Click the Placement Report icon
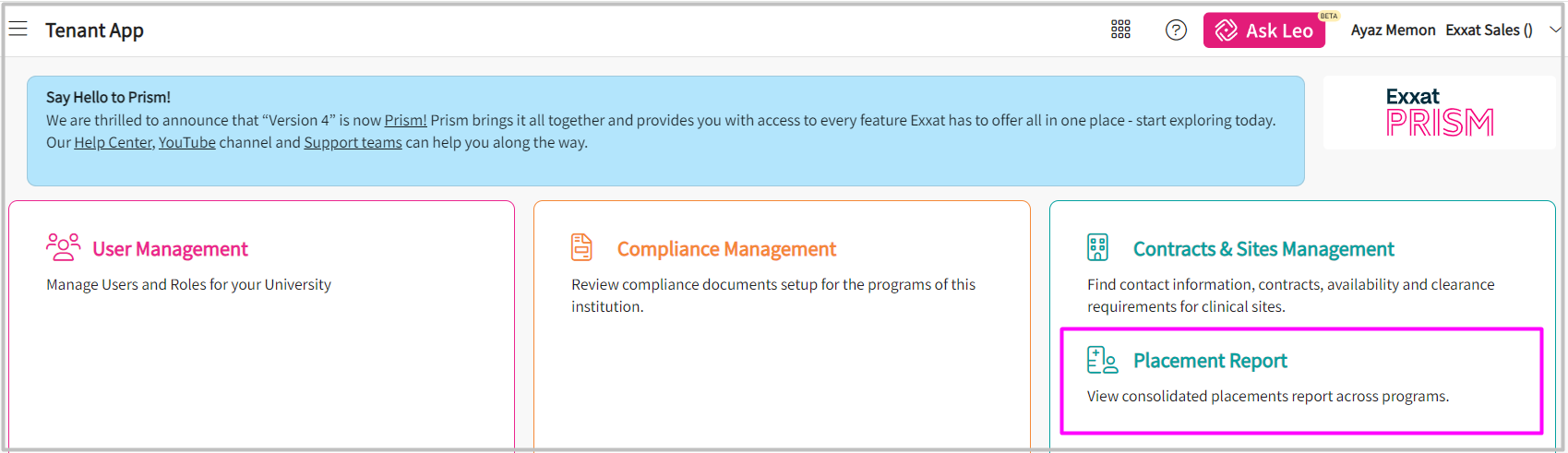Viewport: 1568px width, 453px height. pos(1102,360)
